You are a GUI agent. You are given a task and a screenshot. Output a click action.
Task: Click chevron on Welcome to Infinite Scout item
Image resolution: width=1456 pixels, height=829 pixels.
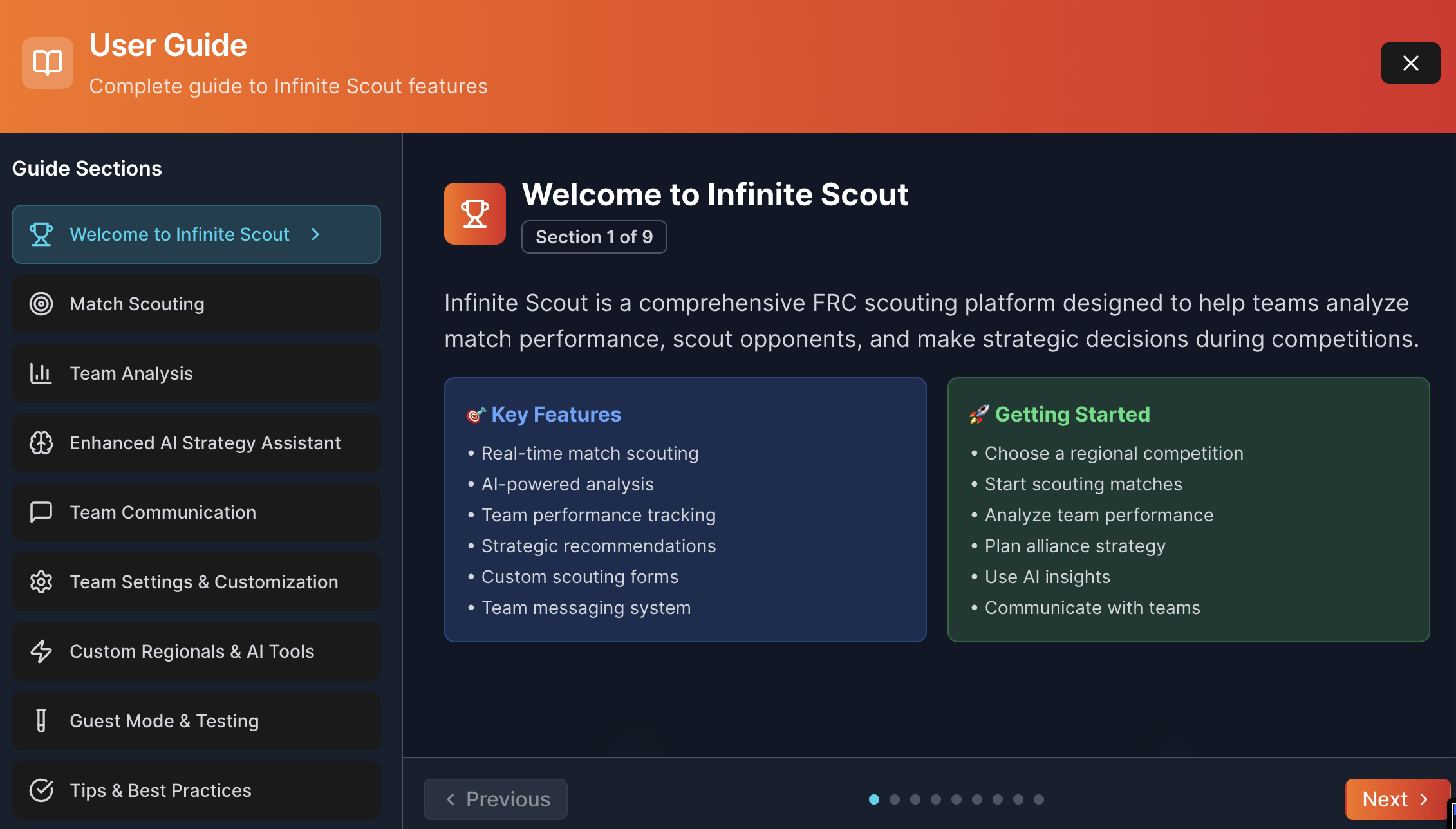tap(315, 234)
